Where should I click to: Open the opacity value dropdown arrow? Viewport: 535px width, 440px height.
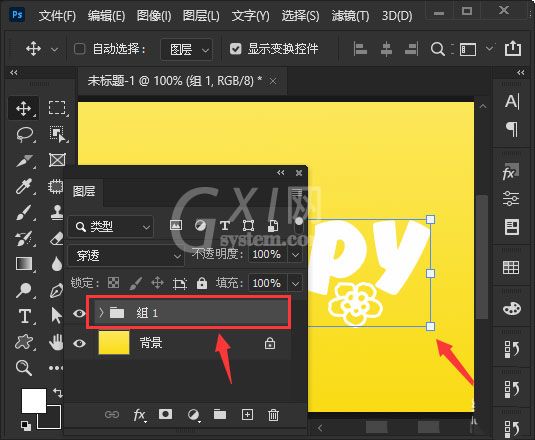click(295, 254)
